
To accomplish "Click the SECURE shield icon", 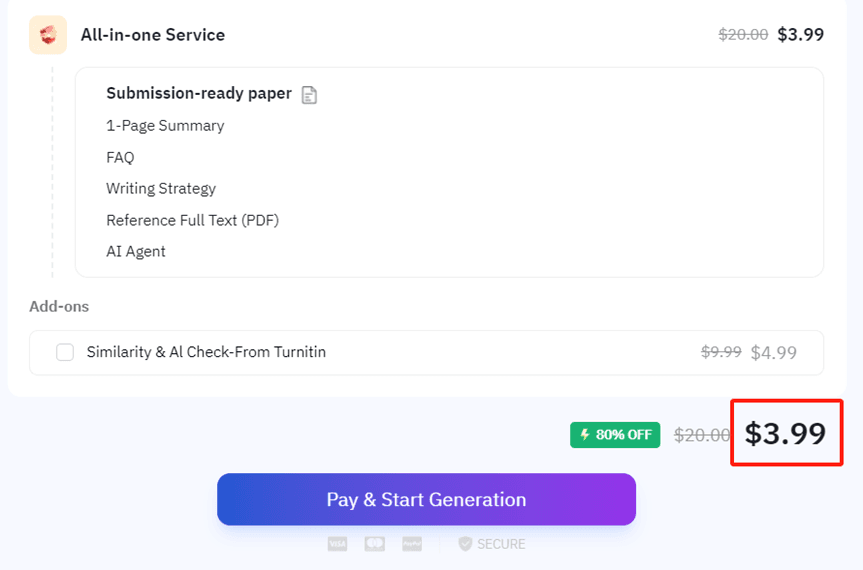I will (465, 544).
